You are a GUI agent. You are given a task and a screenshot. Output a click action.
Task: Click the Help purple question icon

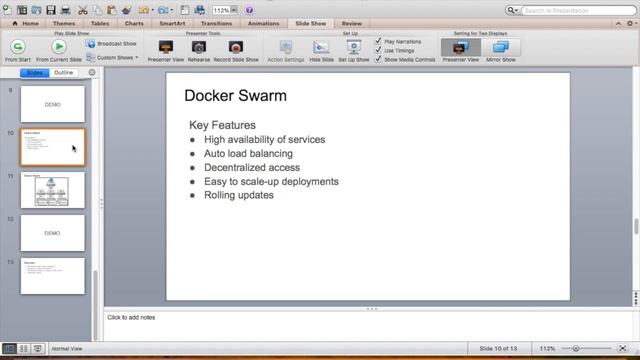249,10
